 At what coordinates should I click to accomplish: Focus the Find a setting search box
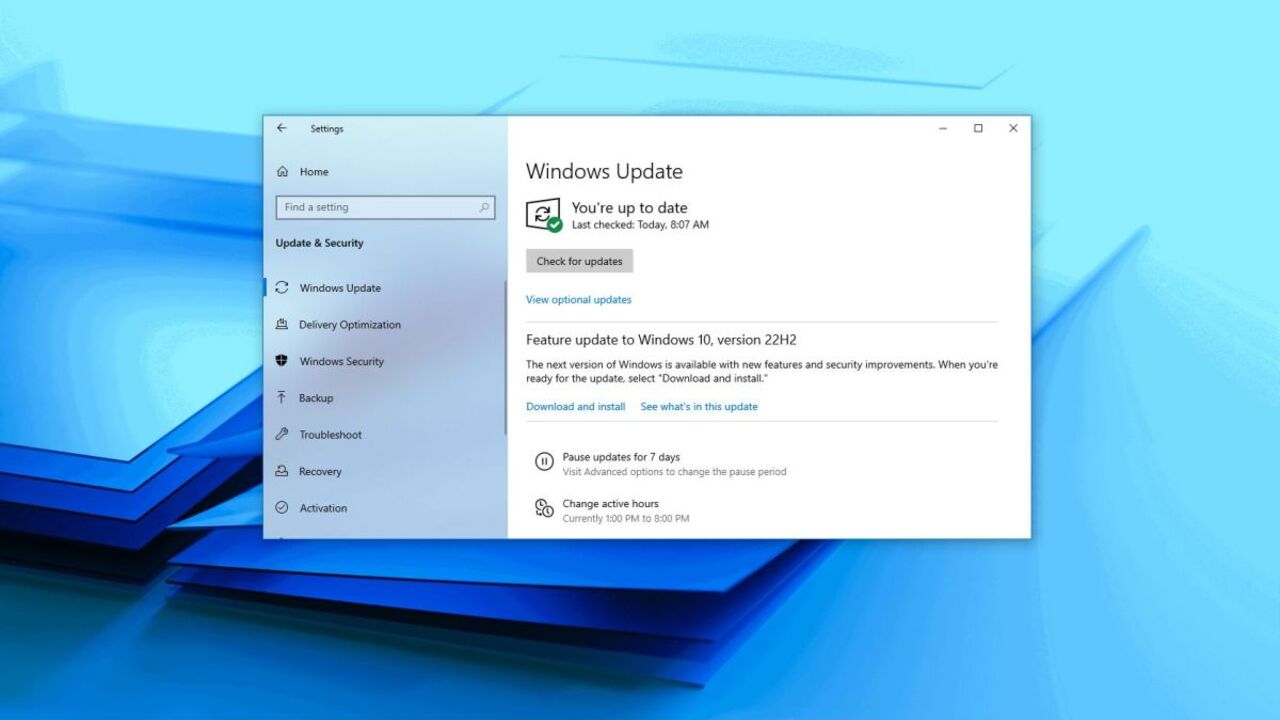(385, 207)
